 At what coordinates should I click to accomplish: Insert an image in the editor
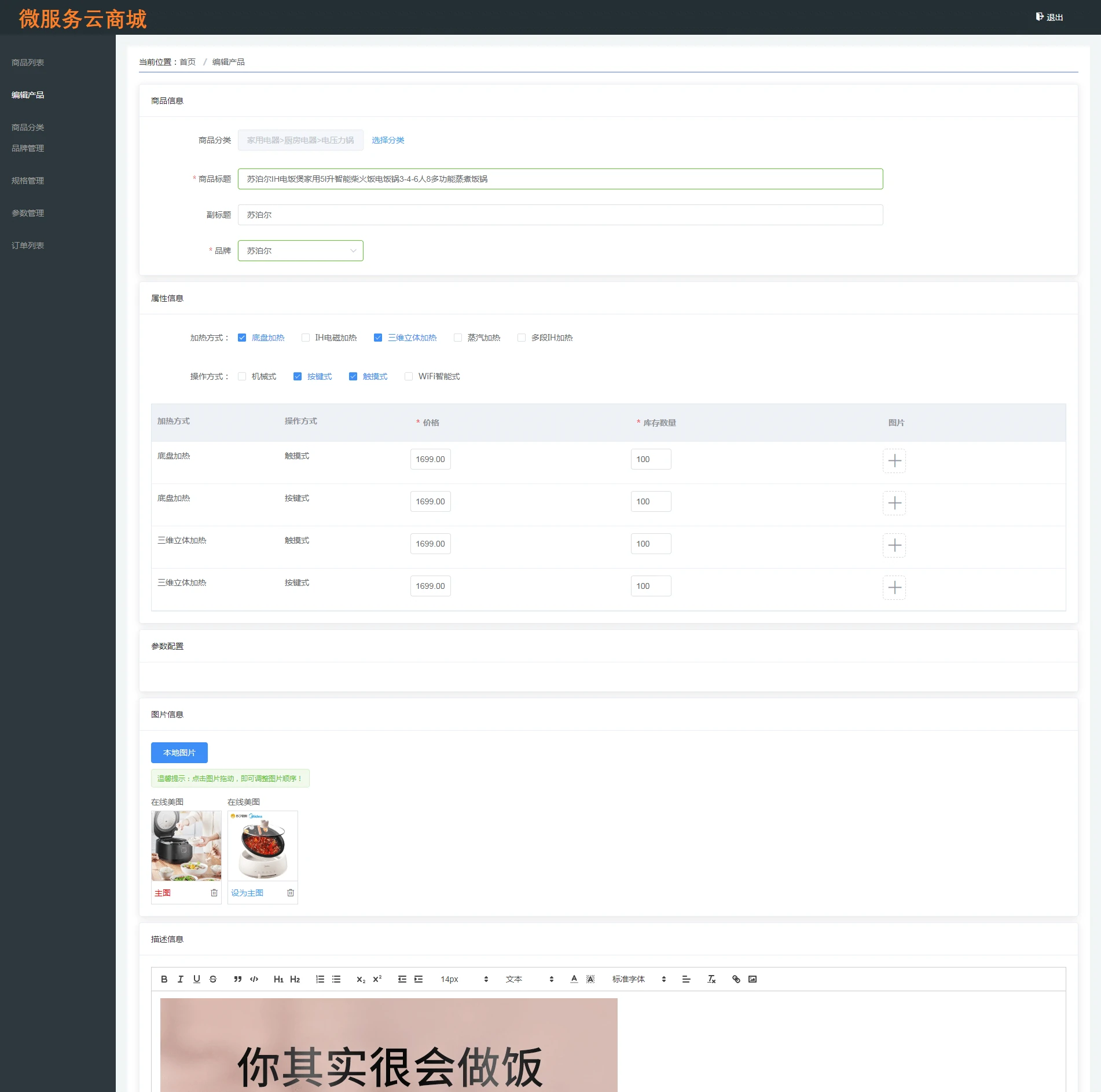coord(753,979)
